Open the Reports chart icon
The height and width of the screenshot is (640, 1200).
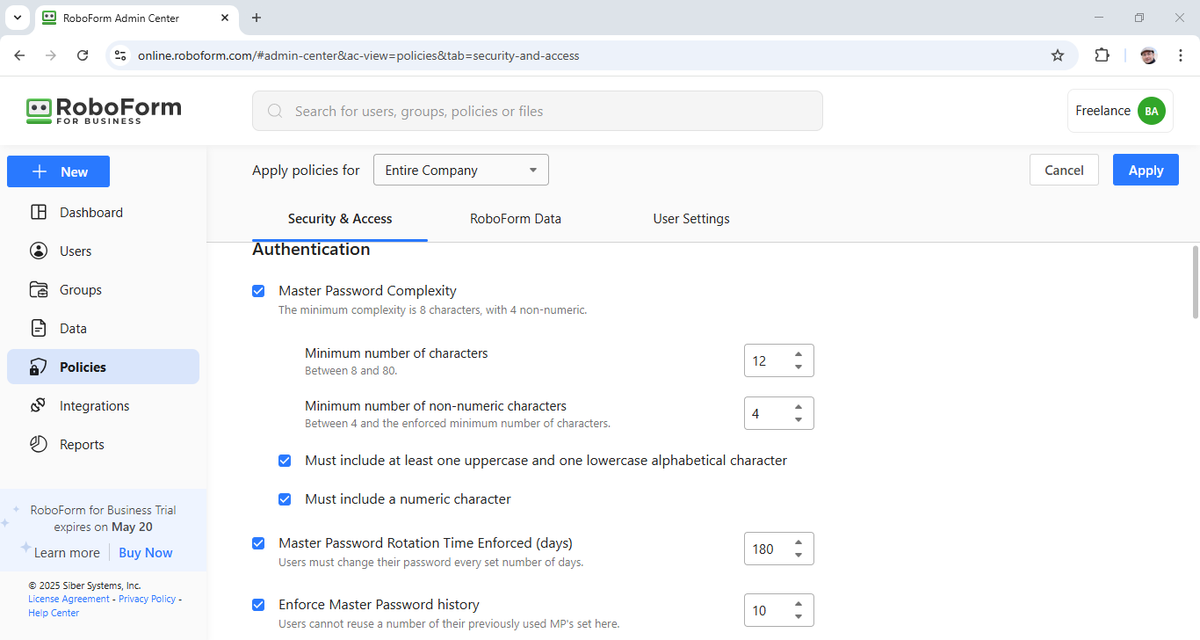39,444
